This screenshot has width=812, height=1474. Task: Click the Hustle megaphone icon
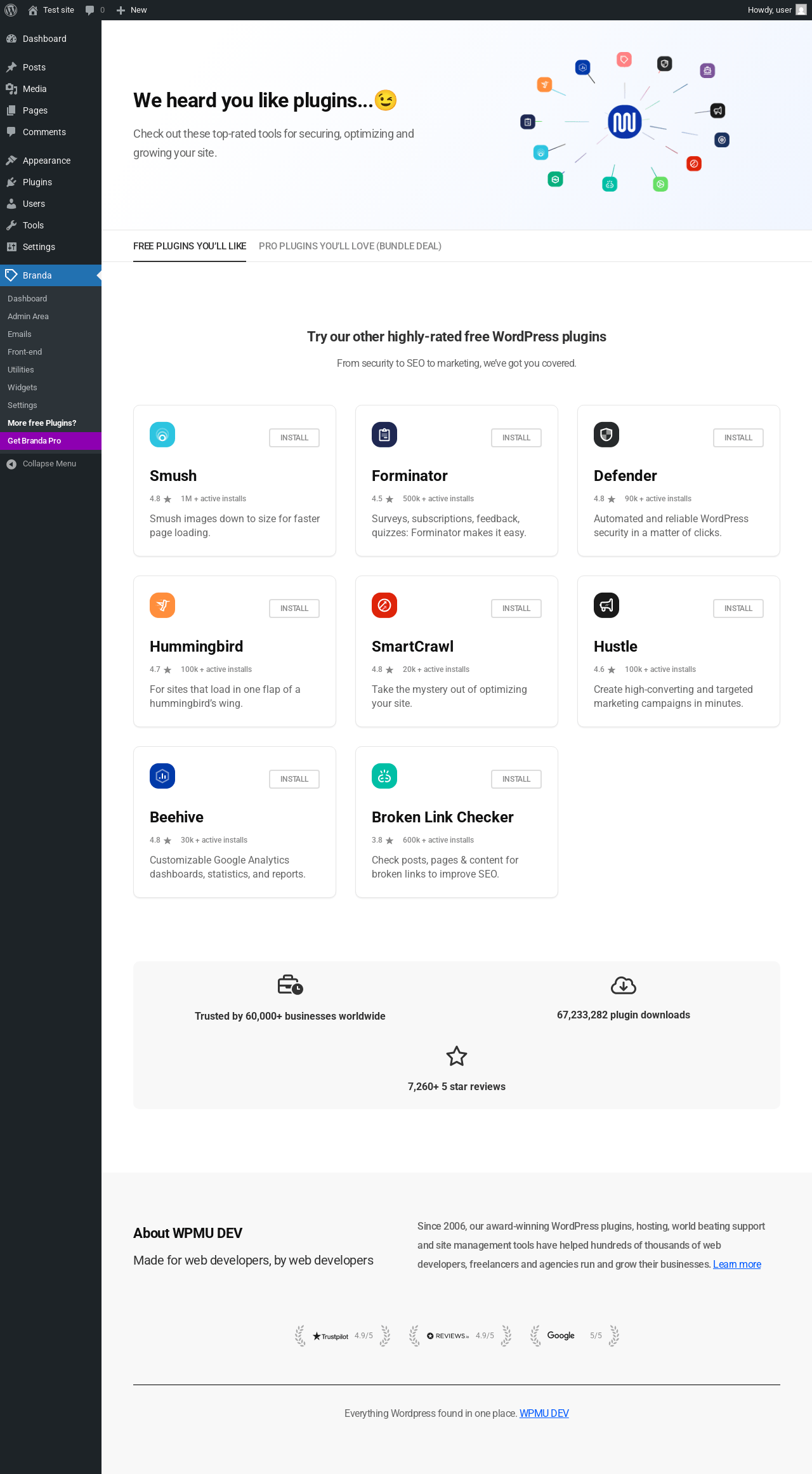point(606,605)
